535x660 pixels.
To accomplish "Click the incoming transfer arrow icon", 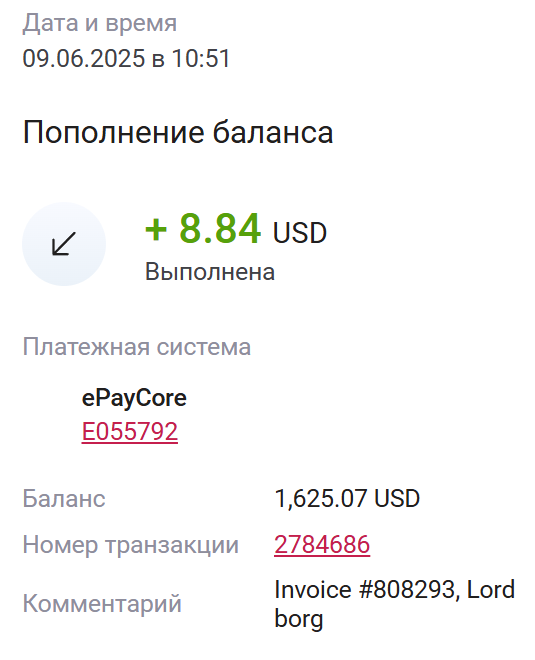I will (x=64, y=244).
